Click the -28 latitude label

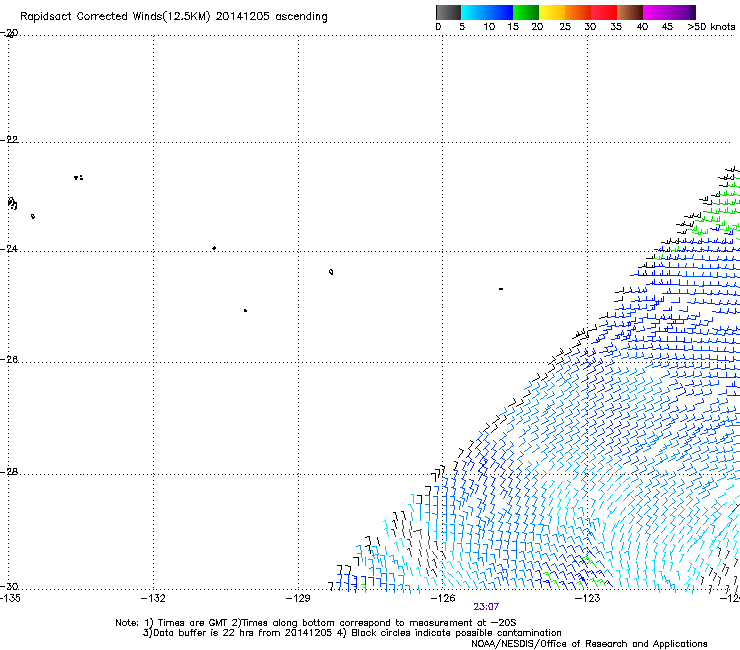coord(9,472)
